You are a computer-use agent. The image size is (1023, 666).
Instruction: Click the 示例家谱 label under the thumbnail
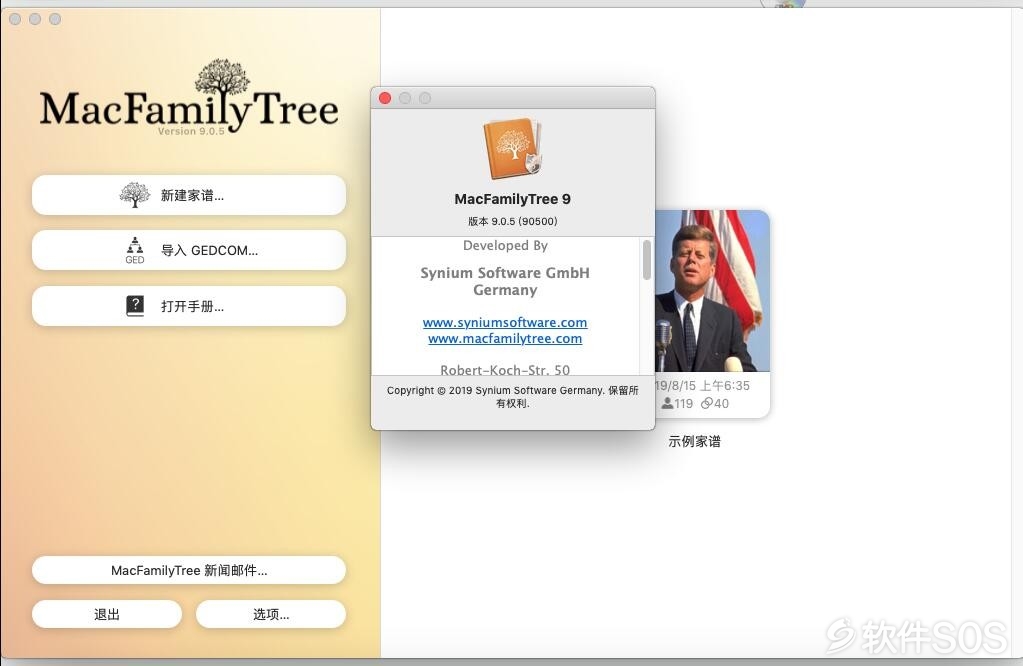[694, 442]
